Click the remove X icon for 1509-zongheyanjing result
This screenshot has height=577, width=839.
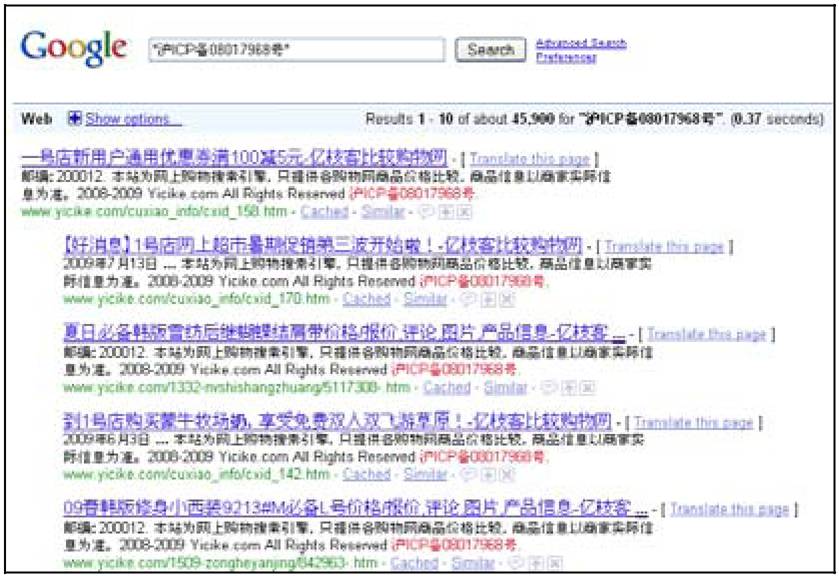[x=555, y=563]
